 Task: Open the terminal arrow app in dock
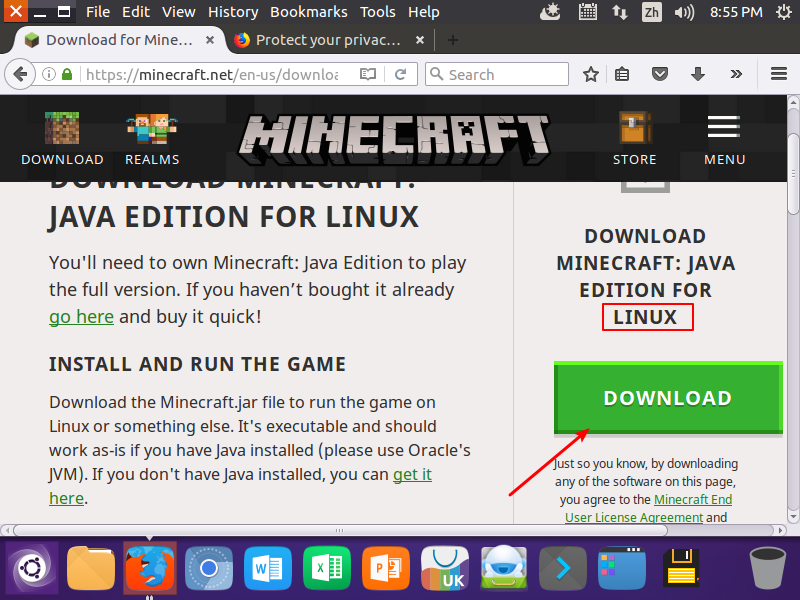pos(563,568)
